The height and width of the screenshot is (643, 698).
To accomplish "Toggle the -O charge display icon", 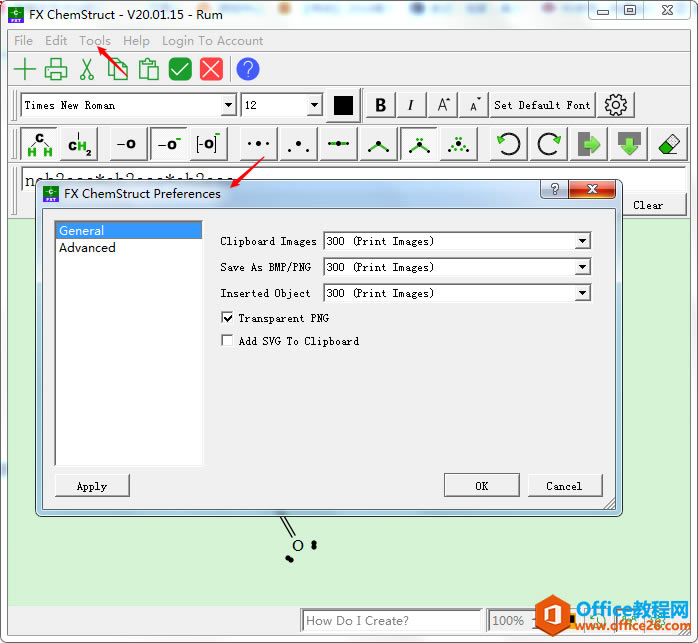I will [x=169, y=144].
